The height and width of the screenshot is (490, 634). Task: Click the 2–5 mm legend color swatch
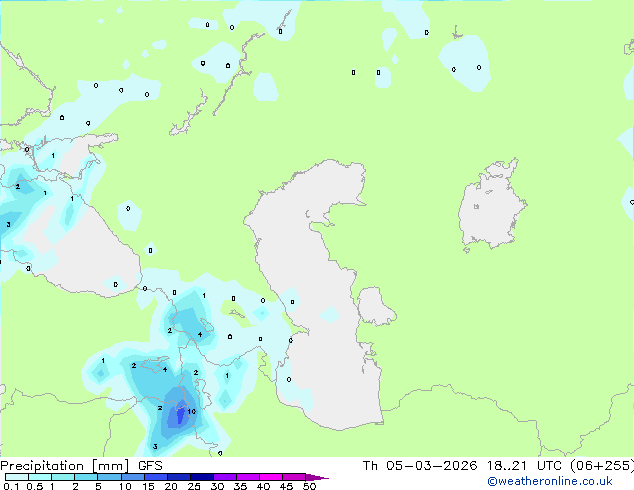[86, 477]
